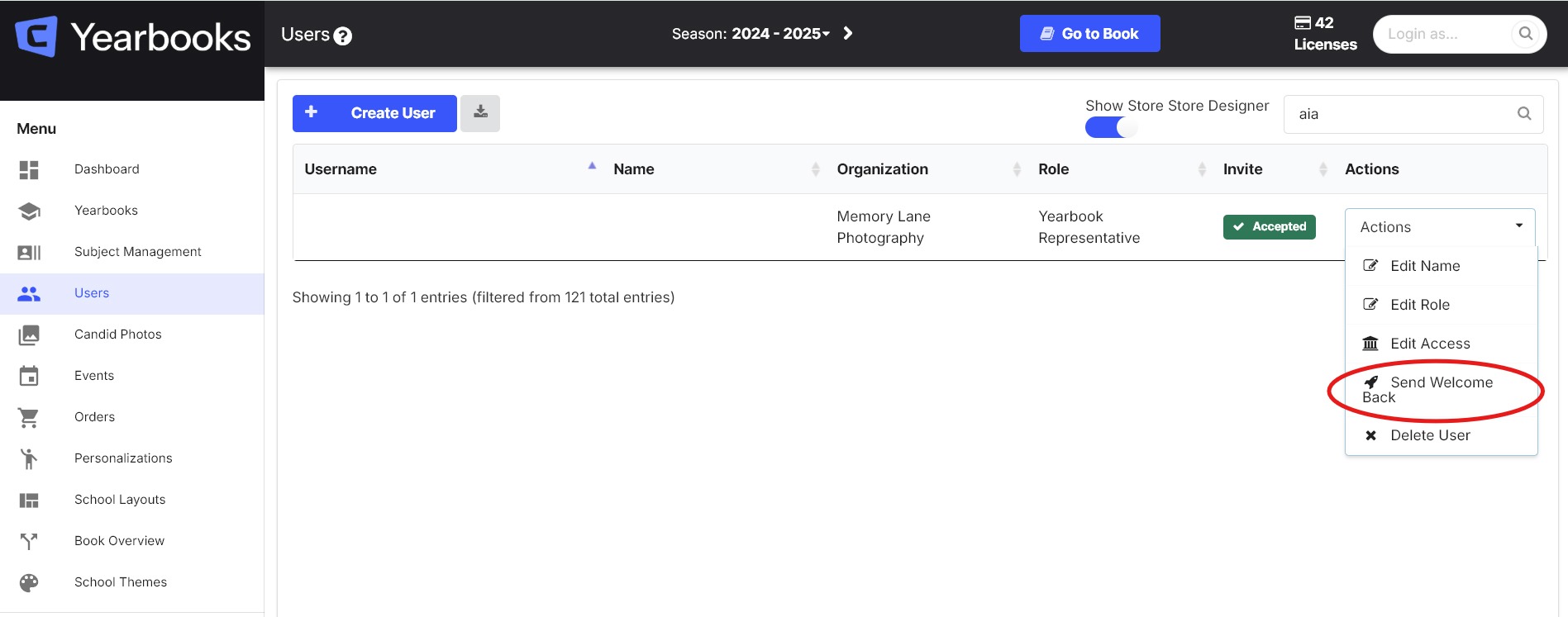The height and width of the screenshot is (617, 1568).
Task: Click the magnifier icon in Login as field
Action: (1526, 34)
